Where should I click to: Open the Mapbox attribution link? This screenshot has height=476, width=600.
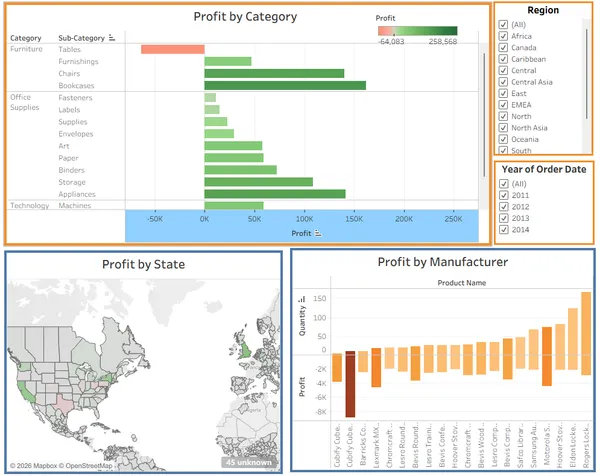click(x=33, y=466)
